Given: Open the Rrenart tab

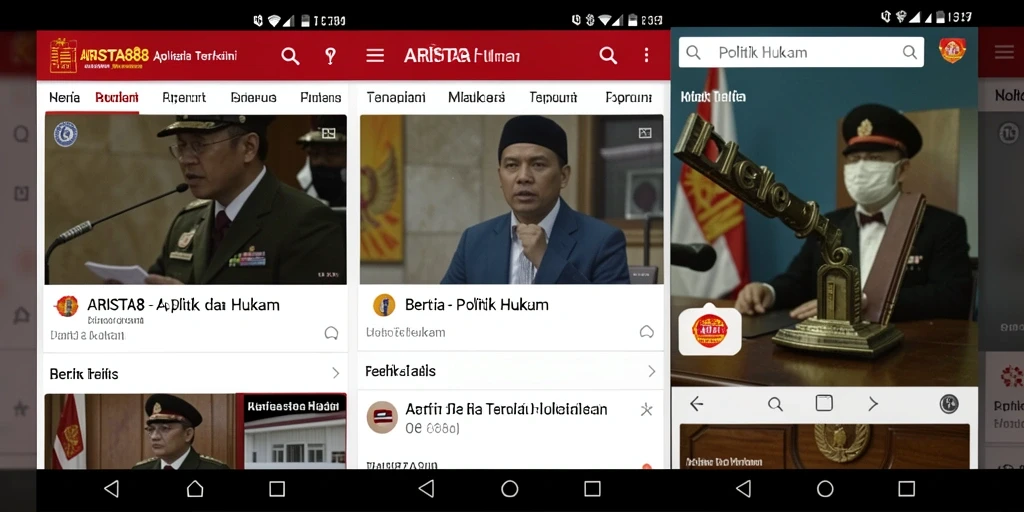Looking at the screenshot, I should coord(184,97).
